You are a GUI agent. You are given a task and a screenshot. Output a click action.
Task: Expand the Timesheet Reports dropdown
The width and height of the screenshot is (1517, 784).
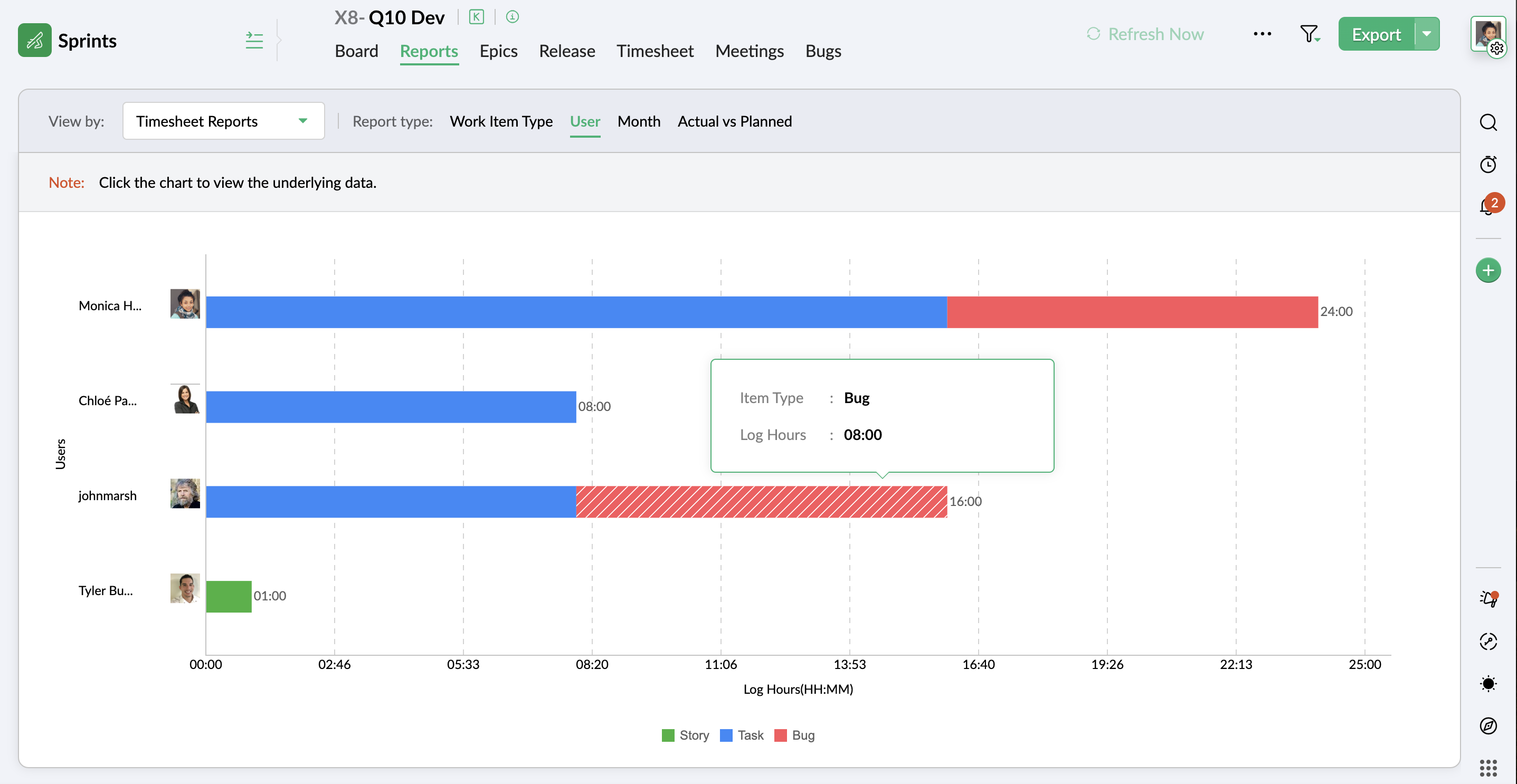coord(223,121)
